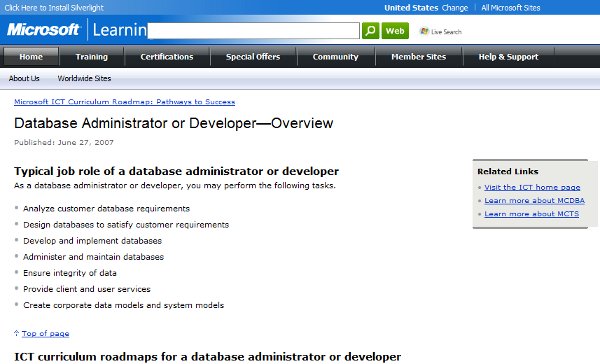600x364 pixels.
Task: Click the Typical job role heading
Action: 176,171
